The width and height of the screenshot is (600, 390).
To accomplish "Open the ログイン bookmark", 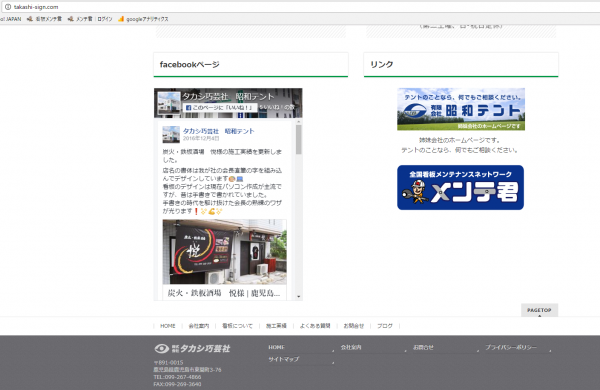I will (104, 19).
